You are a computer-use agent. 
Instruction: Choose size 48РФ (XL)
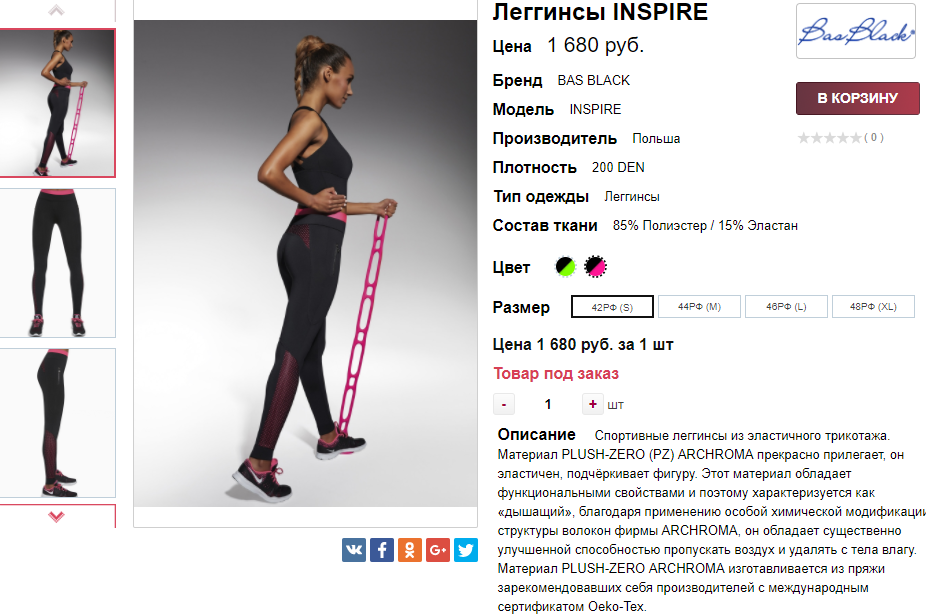[873, 307]
